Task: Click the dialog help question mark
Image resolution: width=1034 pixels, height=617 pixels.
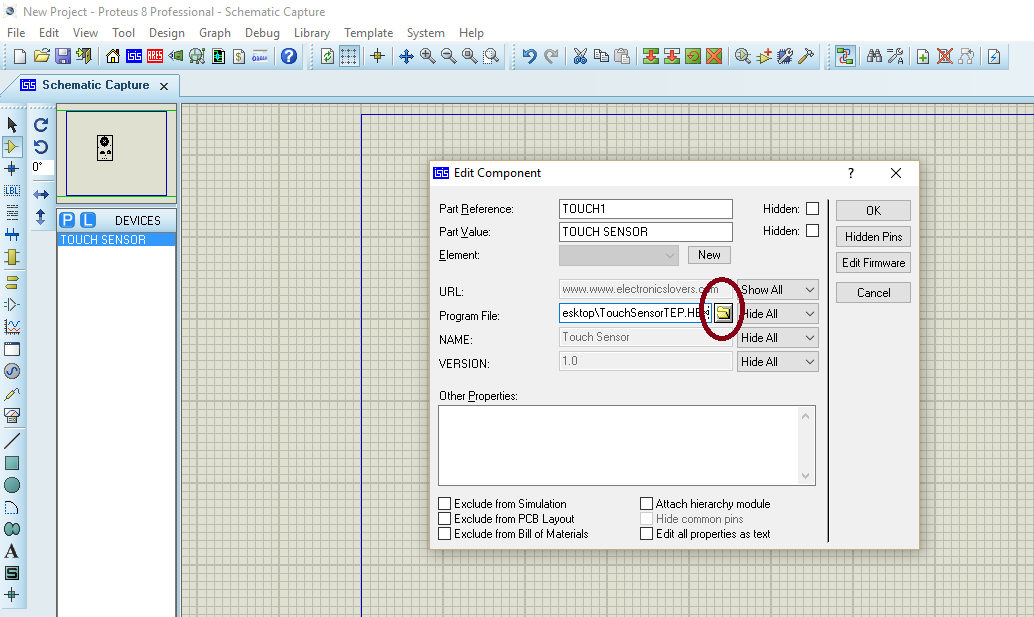Action: (x=851, y=173)
